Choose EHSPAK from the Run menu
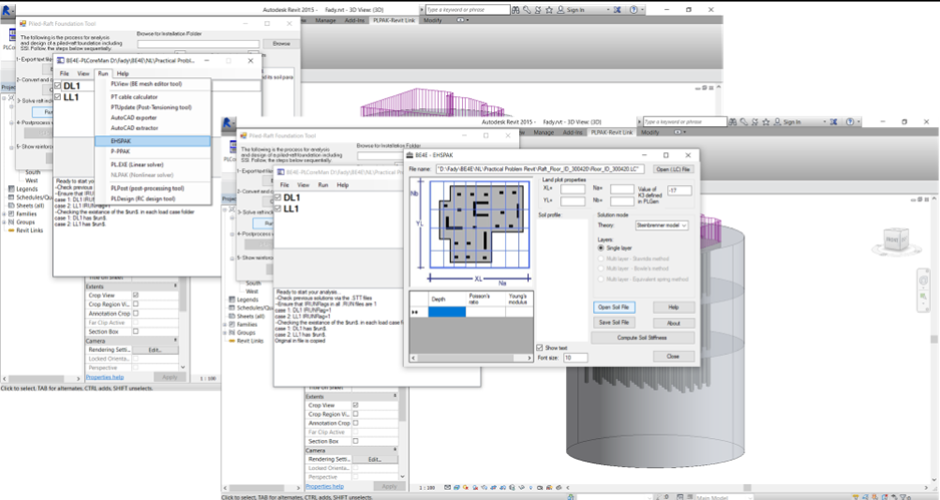This screenshot has width=940, height=500. [x=152, y=141]
